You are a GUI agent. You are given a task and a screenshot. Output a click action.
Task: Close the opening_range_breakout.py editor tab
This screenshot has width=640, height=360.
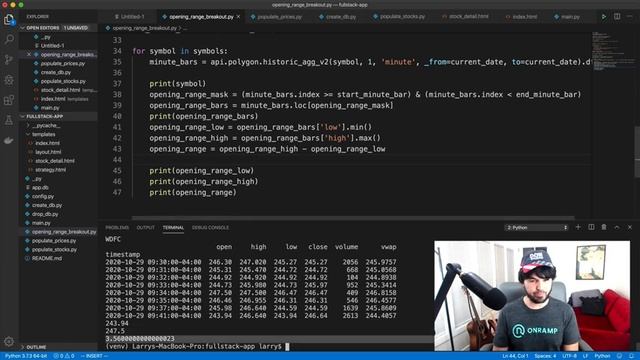point(238,17)
